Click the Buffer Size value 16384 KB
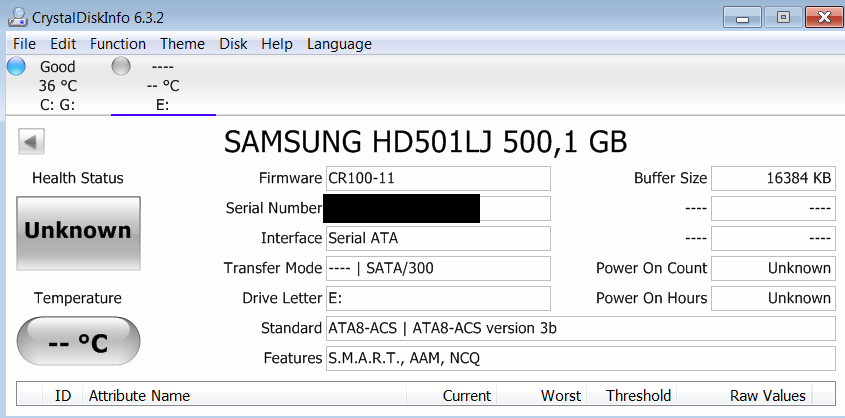 coord(773,178)
